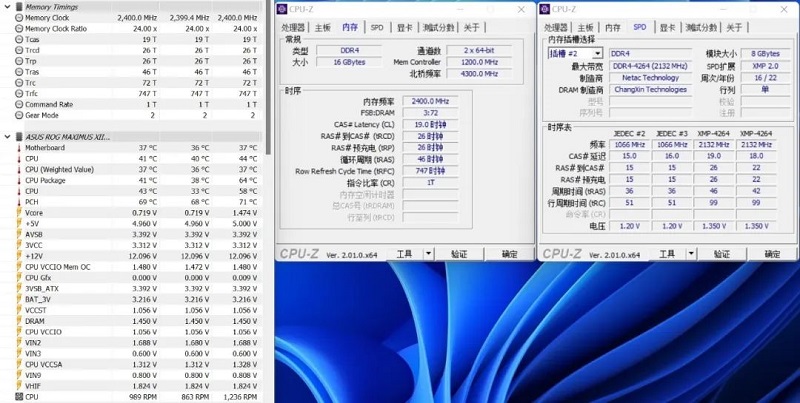The width and height of the screenshot is (800, 403).
Task: Click the chip icon beside ASUS ROG MAXIMUS XII
Action: point(19,137)
